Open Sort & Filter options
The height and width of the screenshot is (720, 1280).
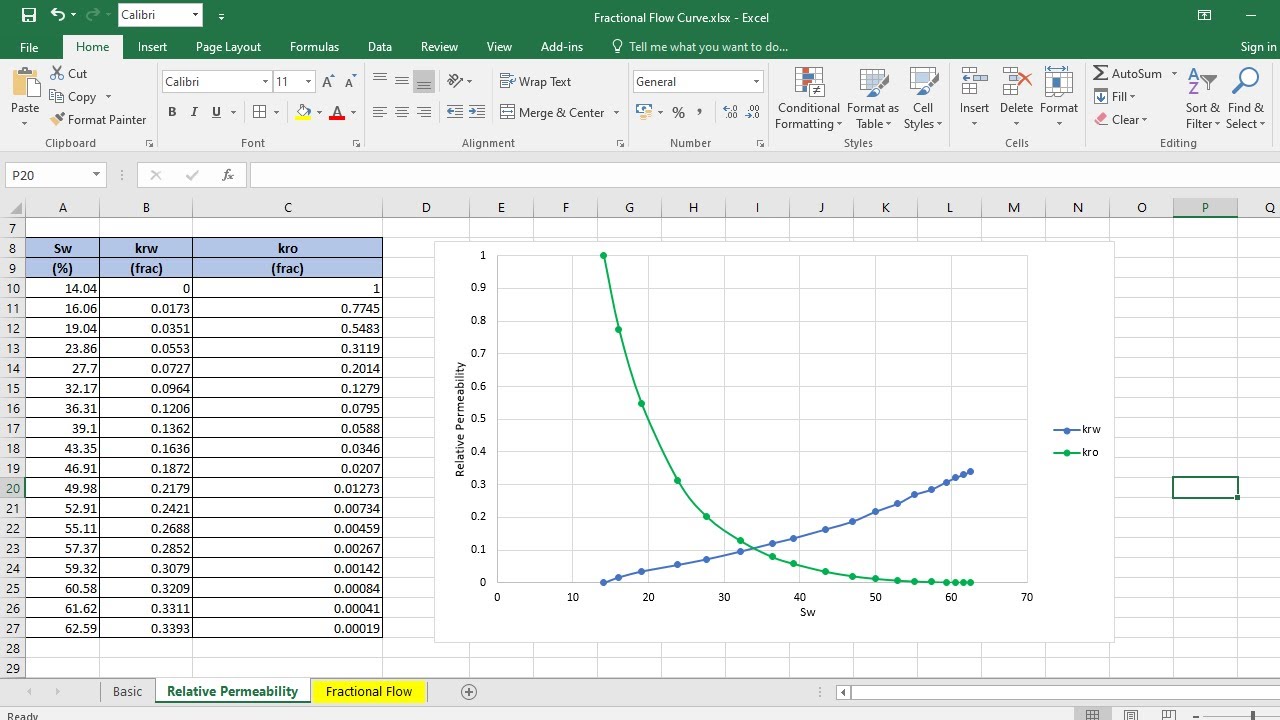pyautogui.click(x=1203, y=99)
